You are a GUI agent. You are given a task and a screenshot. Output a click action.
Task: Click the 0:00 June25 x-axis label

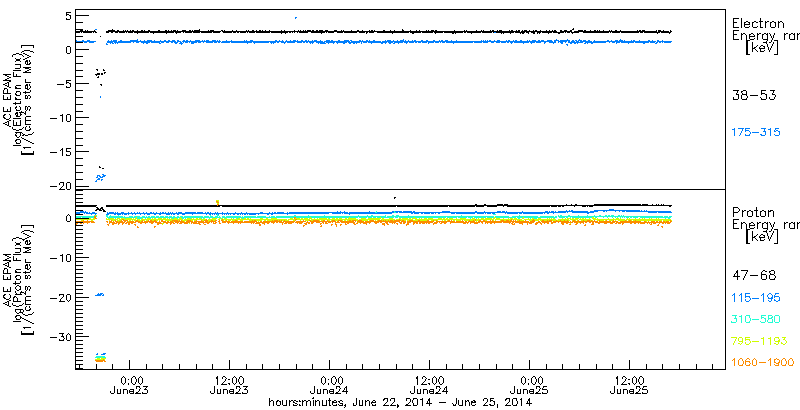(x=530, y=385)
